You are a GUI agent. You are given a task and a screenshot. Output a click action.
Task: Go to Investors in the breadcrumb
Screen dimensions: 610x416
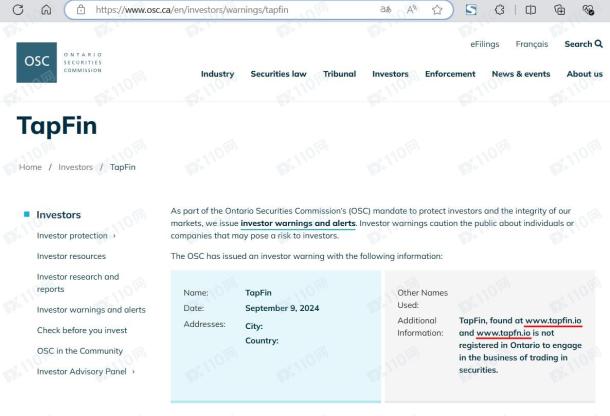point(75,167)
